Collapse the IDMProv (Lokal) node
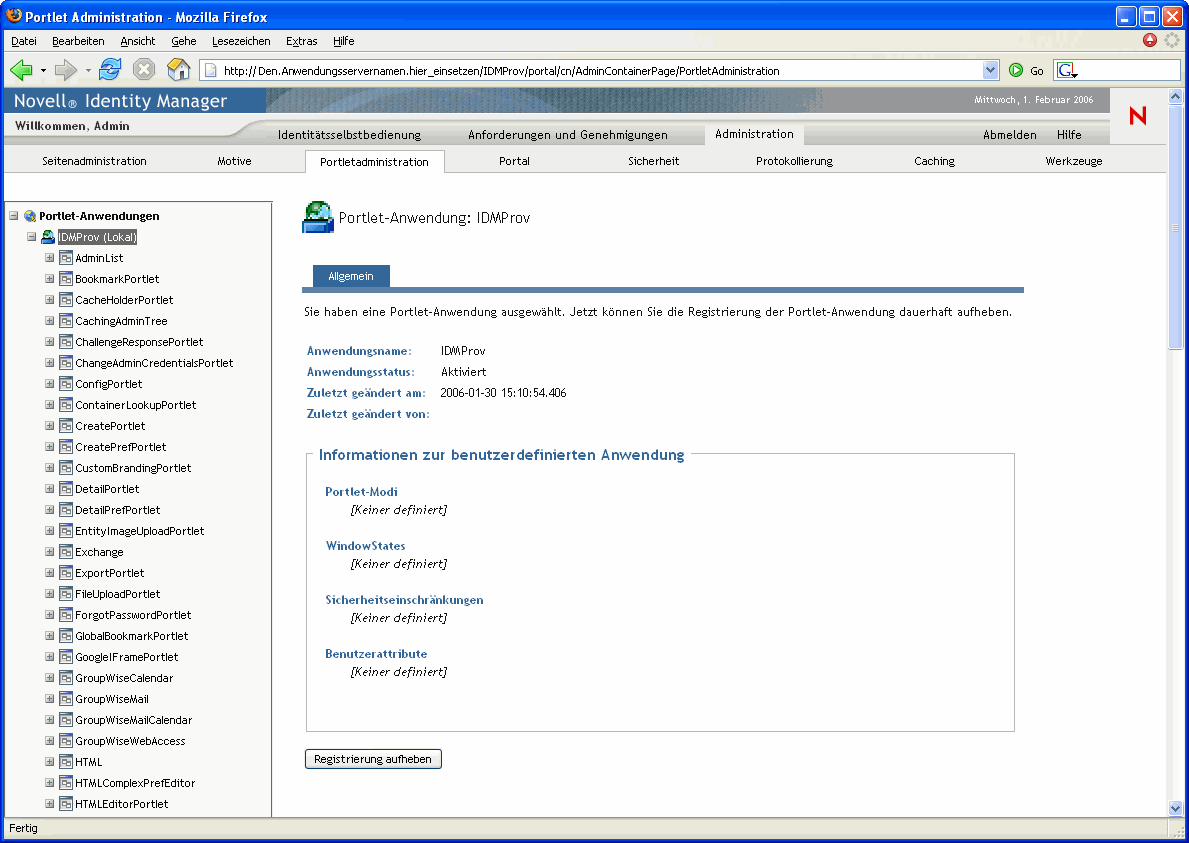The image size is (1189, 843). click(x=32, y=237)
